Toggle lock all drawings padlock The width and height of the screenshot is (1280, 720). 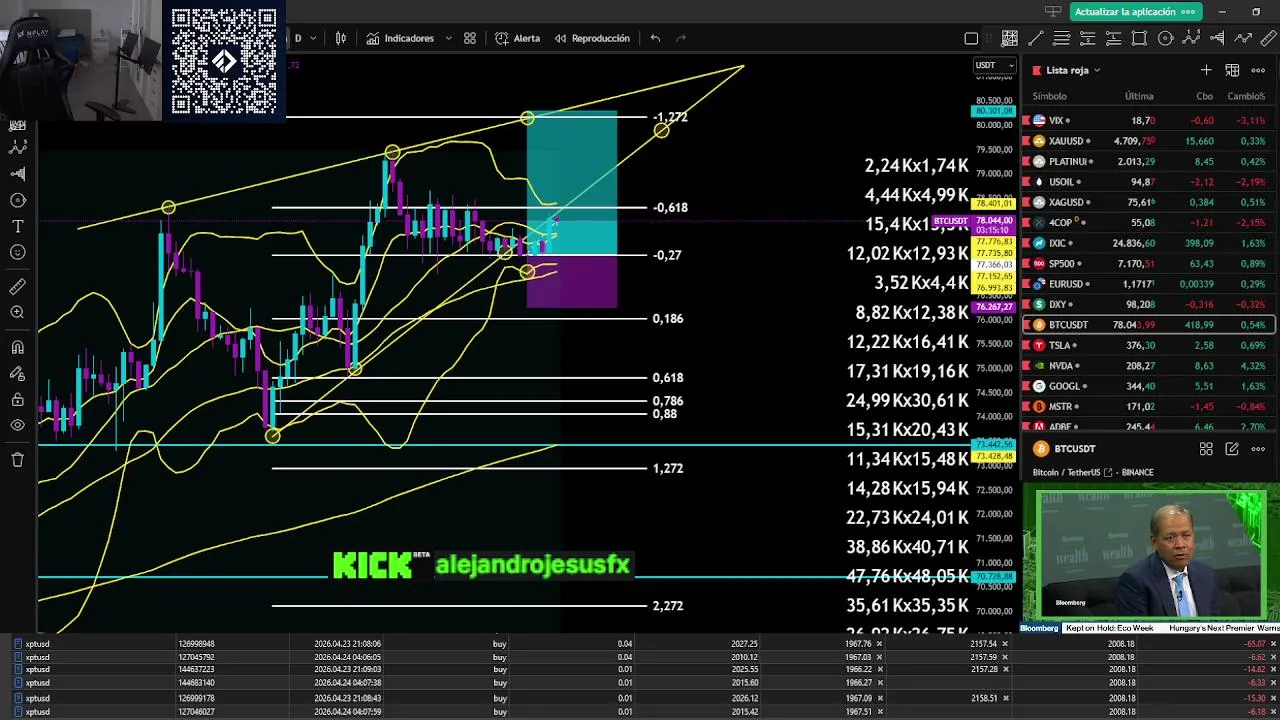17,400
